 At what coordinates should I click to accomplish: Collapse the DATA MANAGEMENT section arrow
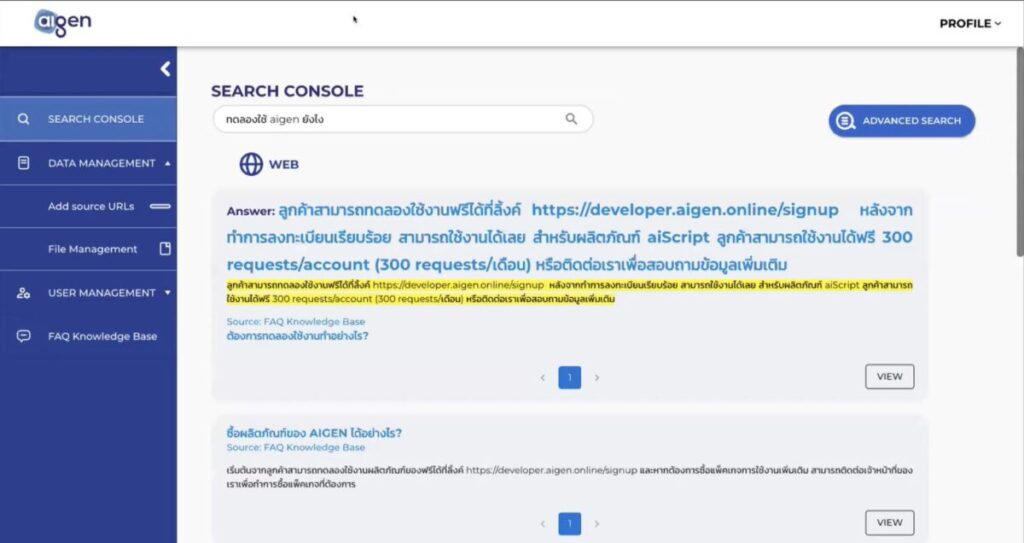(x=168, y=163)
